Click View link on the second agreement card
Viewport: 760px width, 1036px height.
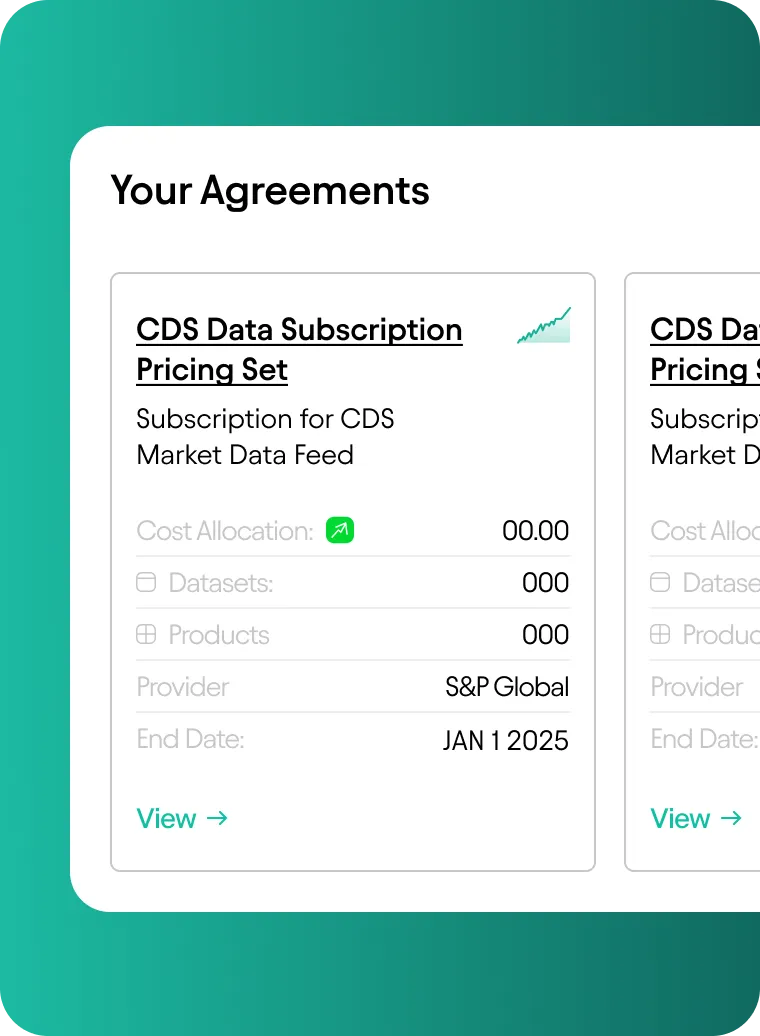pos(680,818)
